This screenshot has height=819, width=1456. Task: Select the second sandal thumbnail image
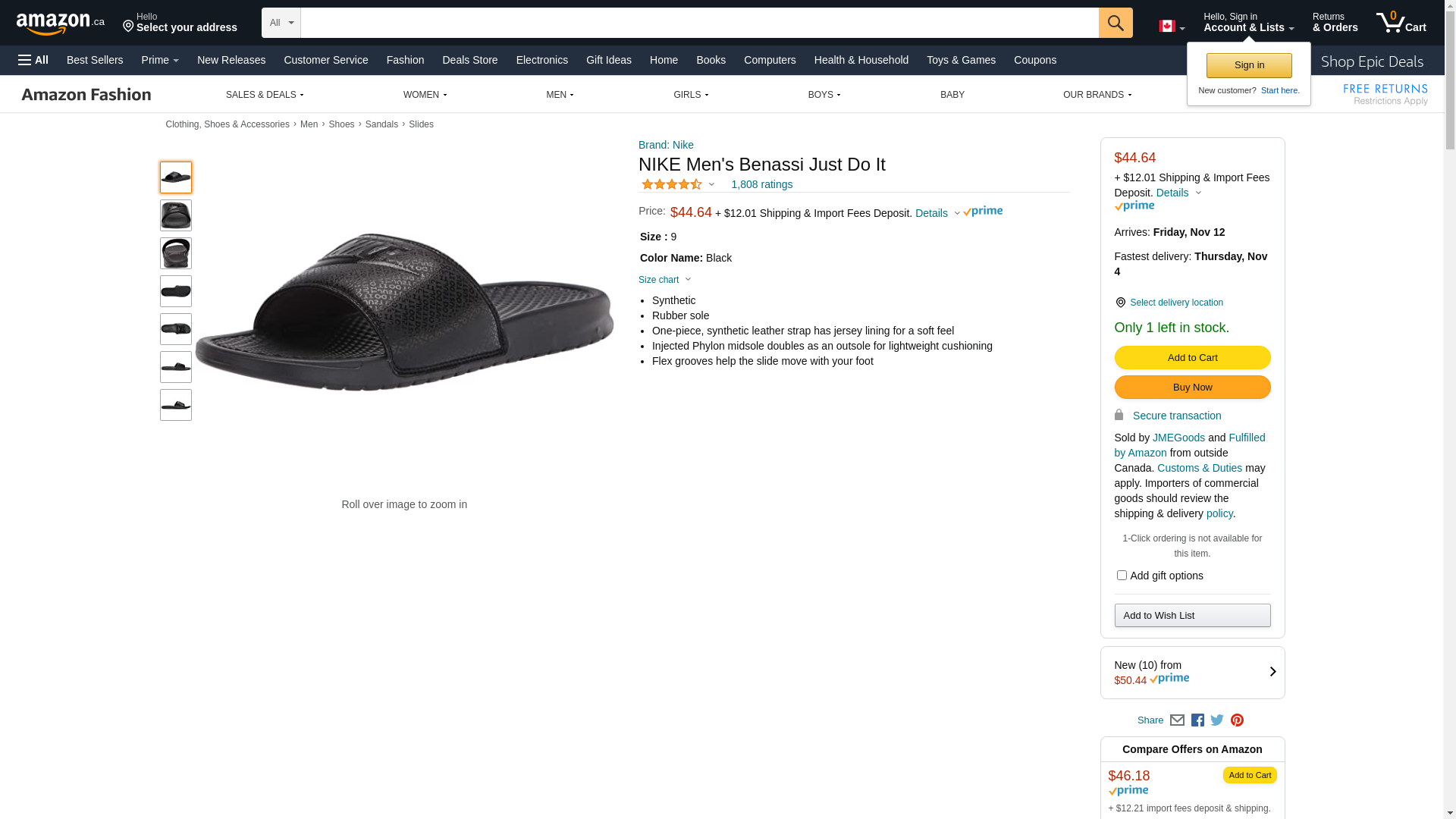(x=176, y=215)
